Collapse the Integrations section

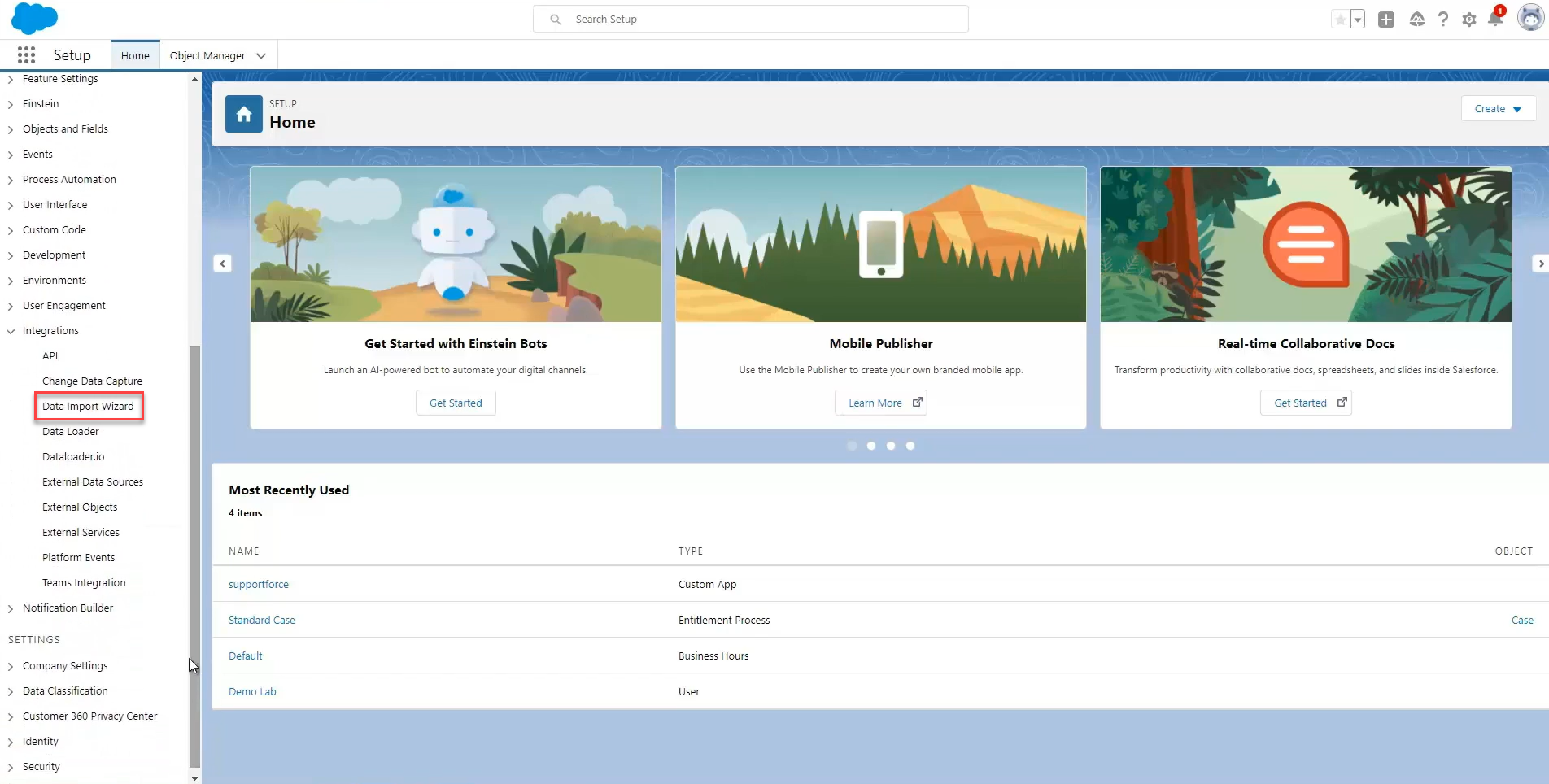(11, 331)
